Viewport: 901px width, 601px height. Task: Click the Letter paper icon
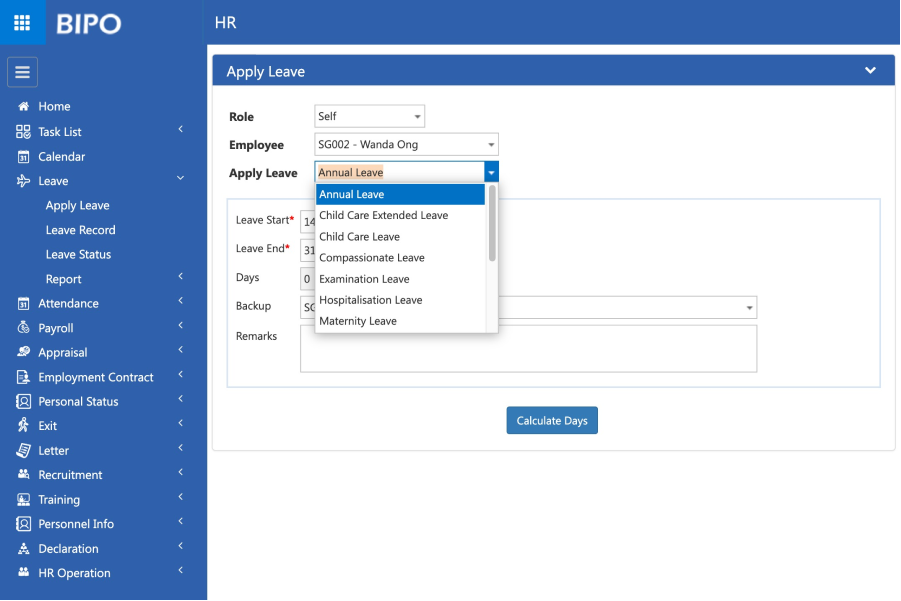coord(23,450)
